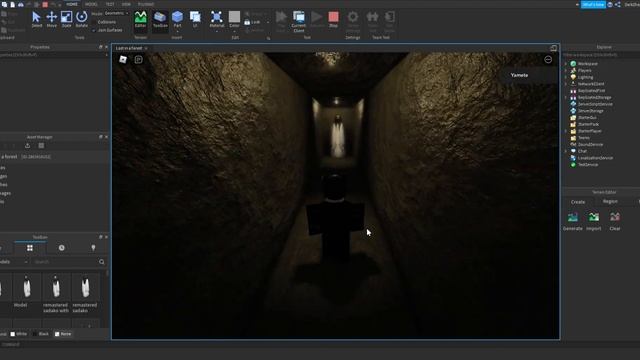Maximize the viewport with the corner icon
640x360 pixels.
click(x=553, y=48)
